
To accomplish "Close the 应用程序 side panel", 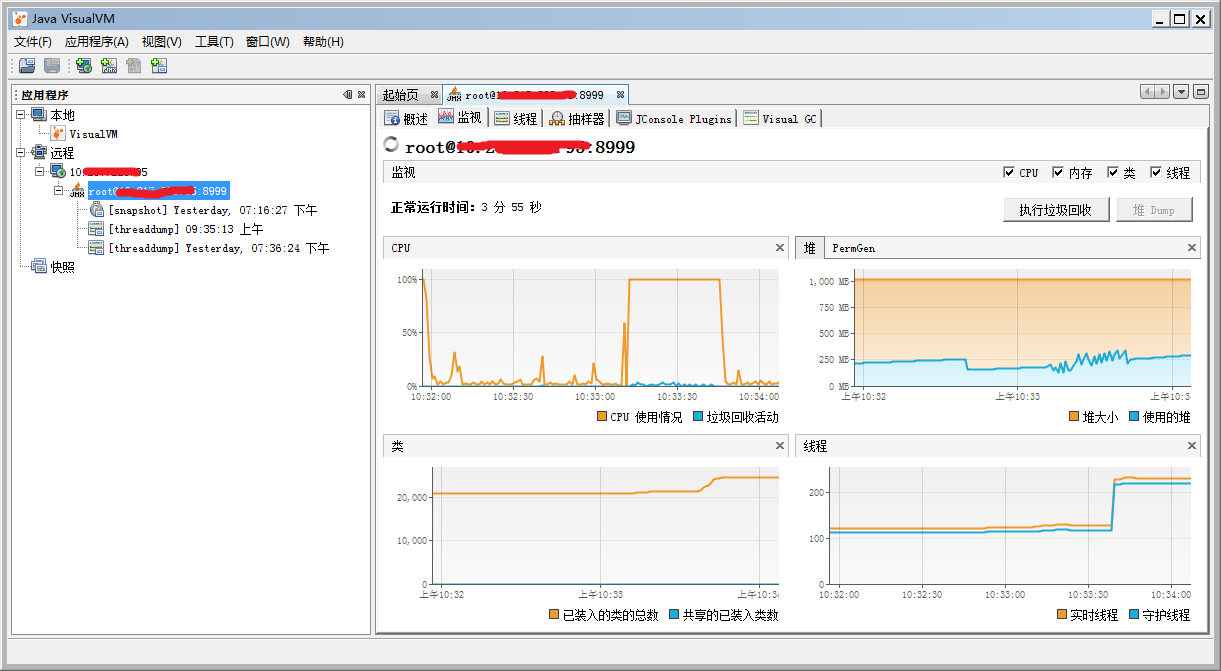I will (361, 95).
